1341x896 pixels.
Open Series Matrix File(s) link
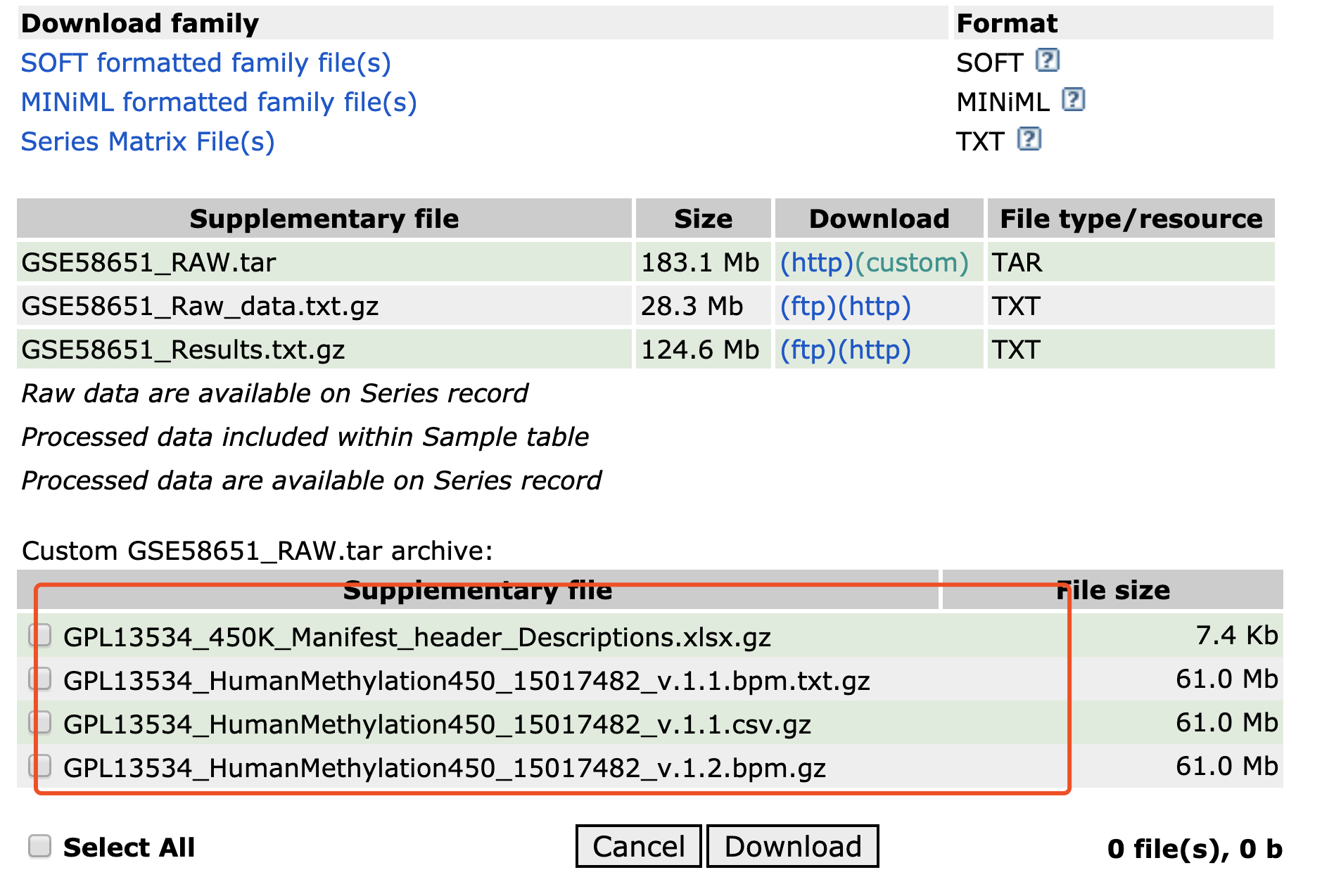pos(148,141)
